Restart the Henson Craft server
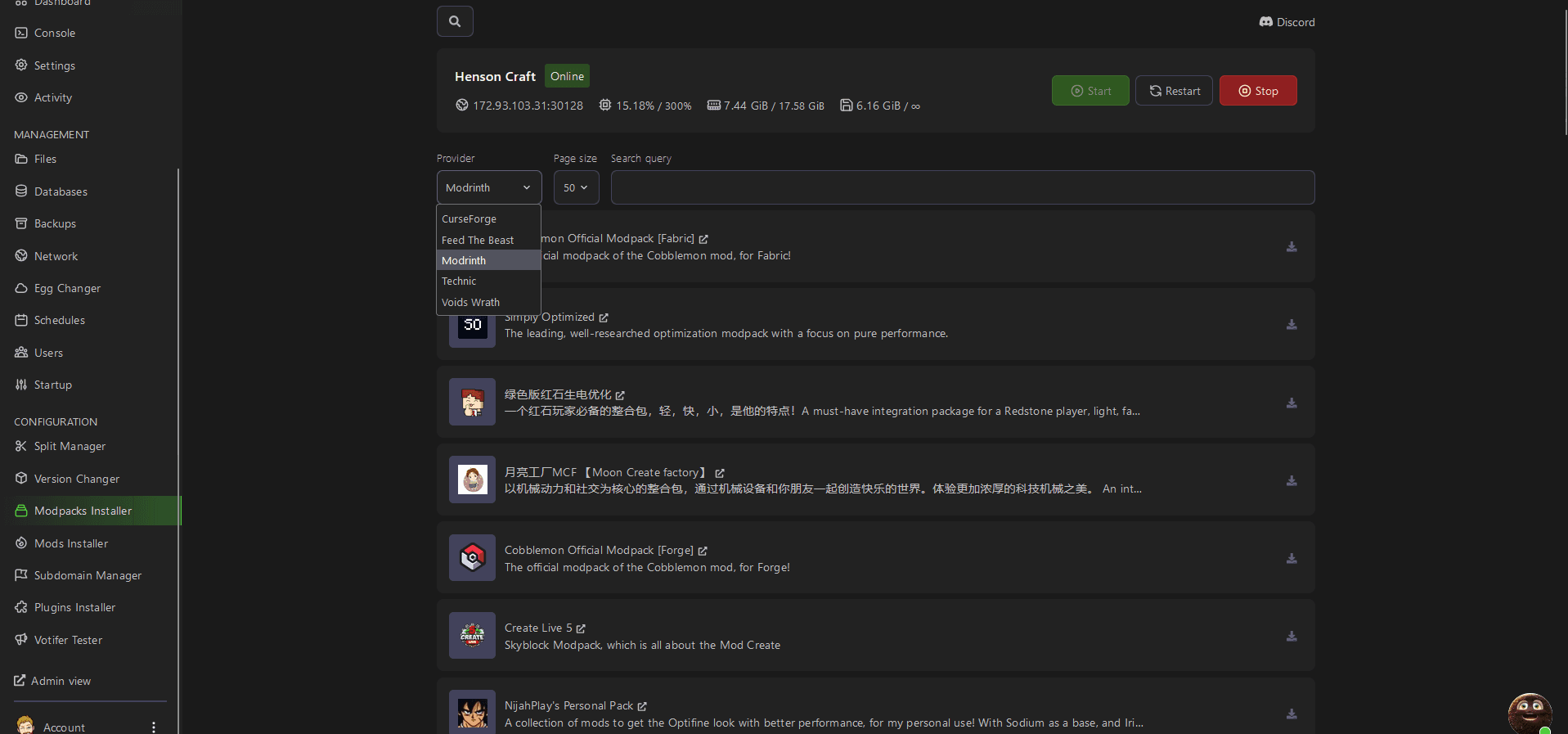Image resolution: width=1568 pixels, height=734 pixels. (1174, 91)
